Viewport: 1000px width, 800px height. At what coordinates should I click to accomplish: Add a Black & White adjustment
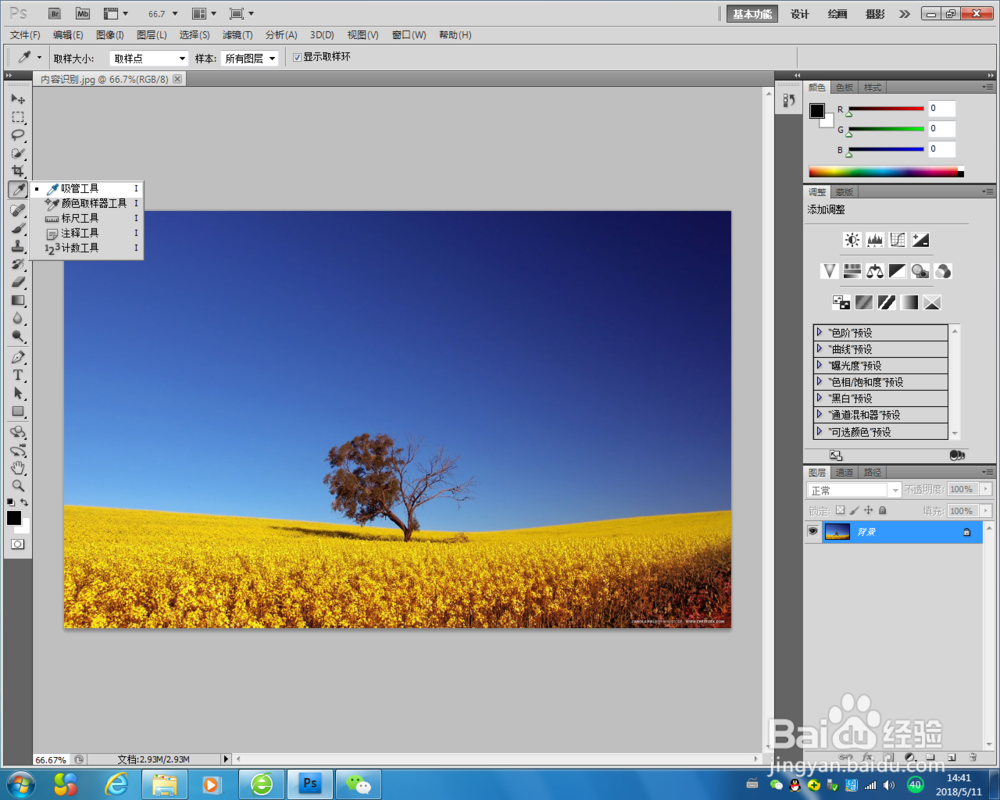pos(897,271)
